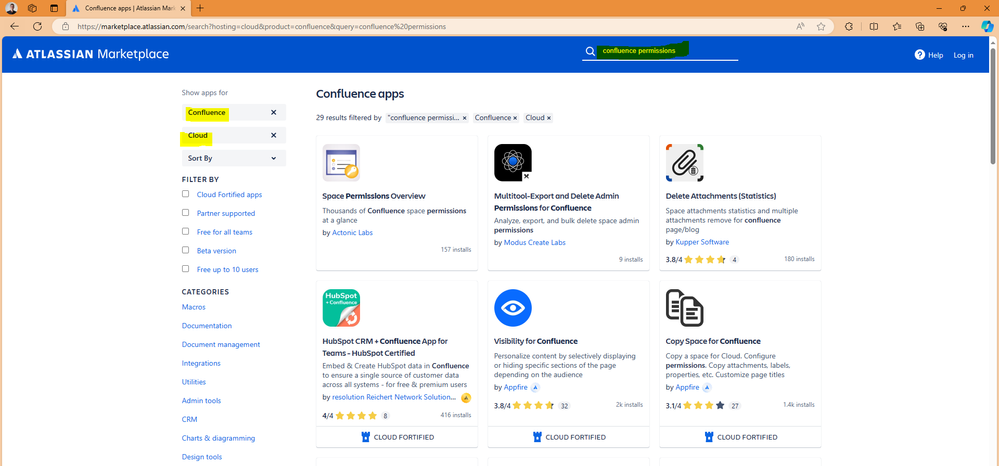Image resolution: width=999 pixels, height=466 pixels.
Task: Open Collections icon
Action: (x=920, y=27)
